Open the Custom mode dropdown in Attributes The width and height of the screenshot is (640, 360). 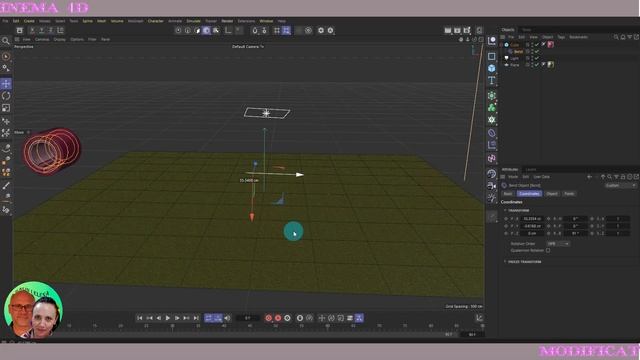pyautogui.click(x=620, y=185)
